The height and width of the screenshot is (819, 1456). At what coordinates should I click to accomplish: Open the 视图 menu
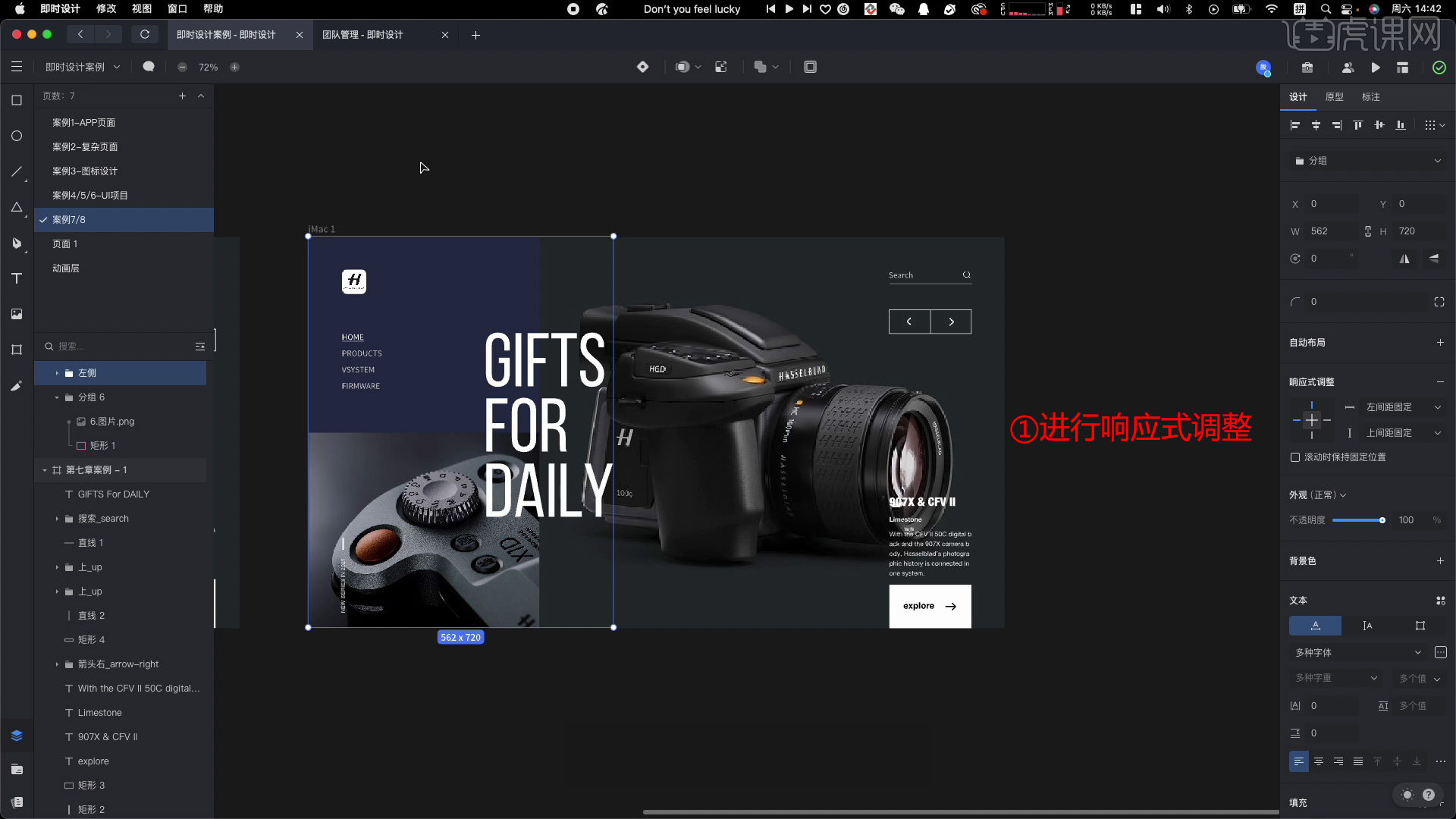pos(142,9)
